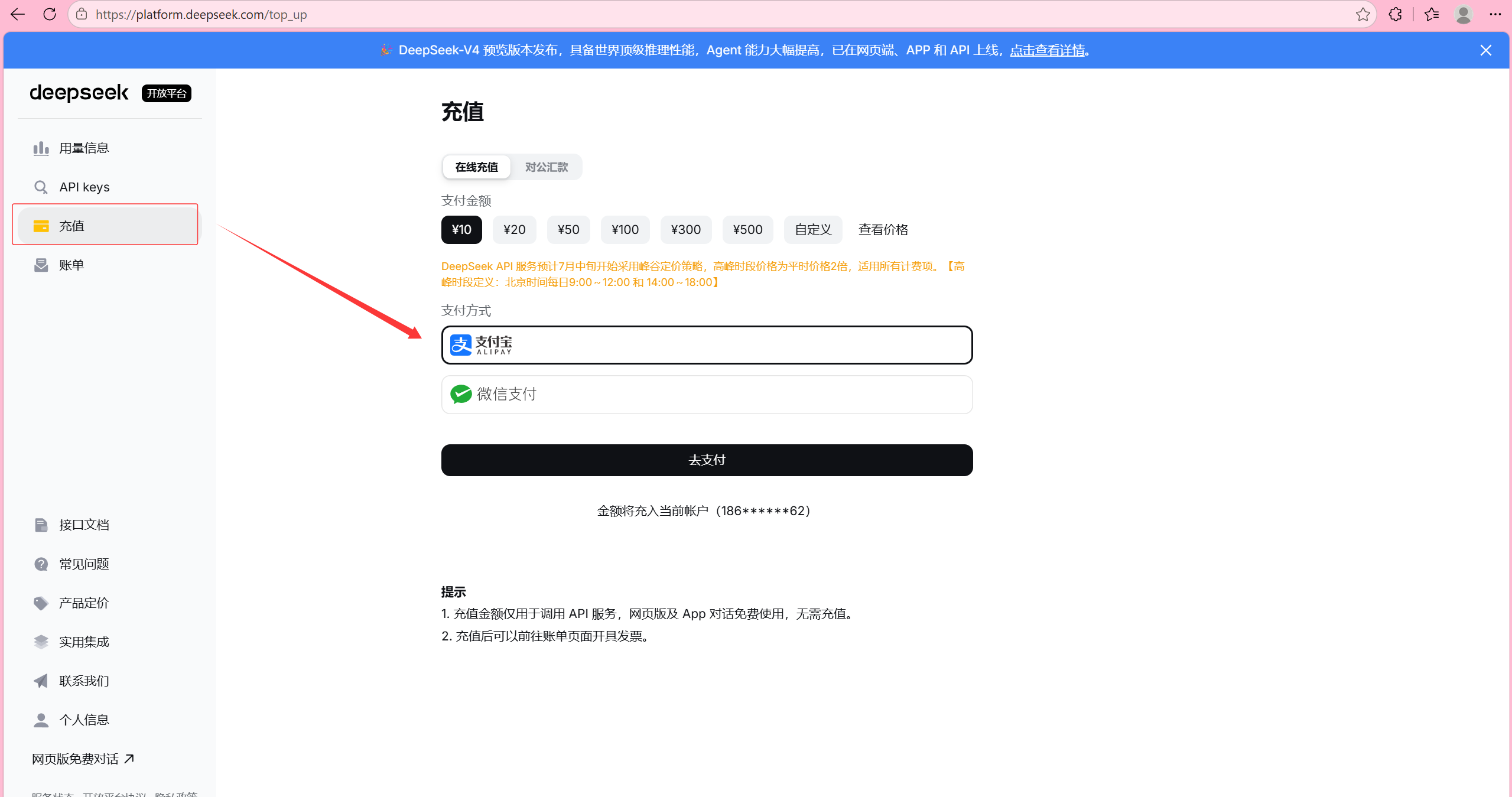
Task: Select the ¥50 payment amount
Action: point(568,230)
